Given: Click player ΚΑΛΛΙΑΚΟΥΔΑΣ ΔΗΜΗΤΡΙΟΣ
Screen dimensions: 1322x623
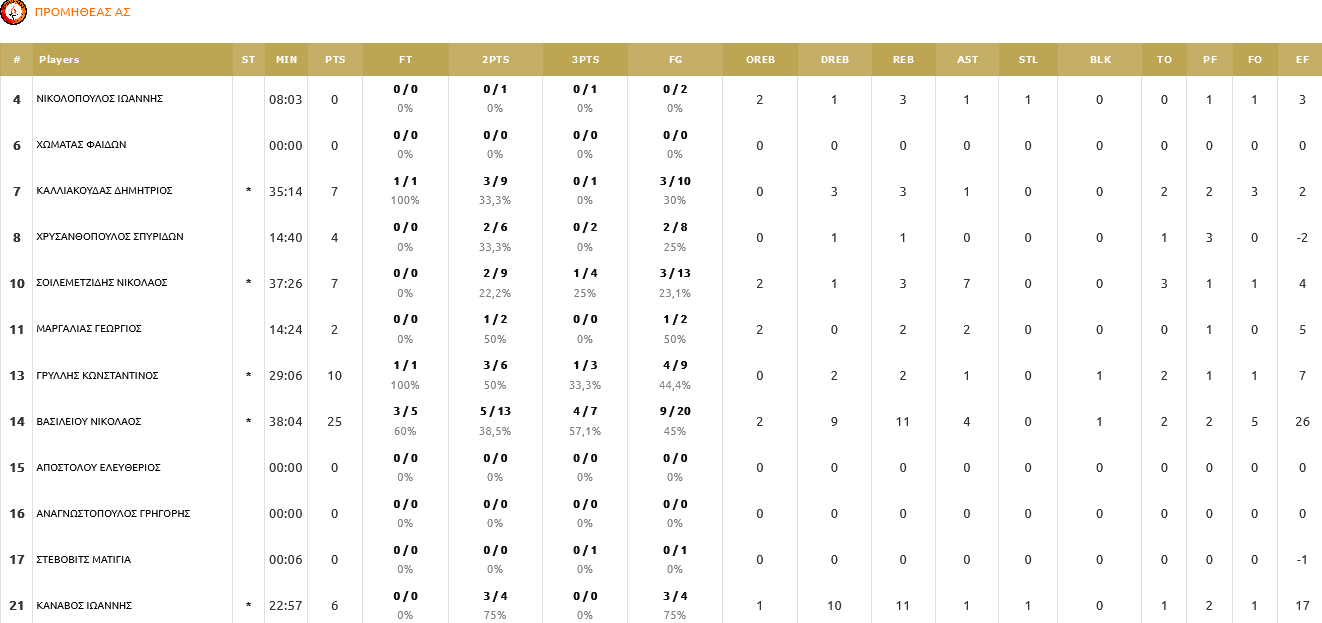Looking at the screenshot, I should point(104,191).
